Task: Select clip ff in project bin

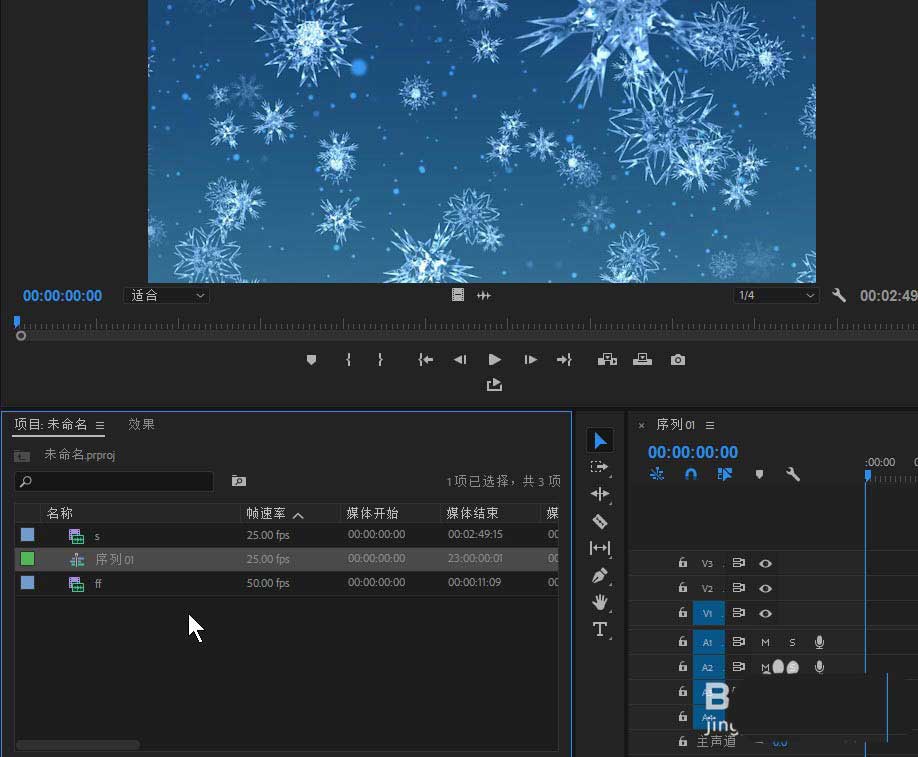Action: point(287,583)
